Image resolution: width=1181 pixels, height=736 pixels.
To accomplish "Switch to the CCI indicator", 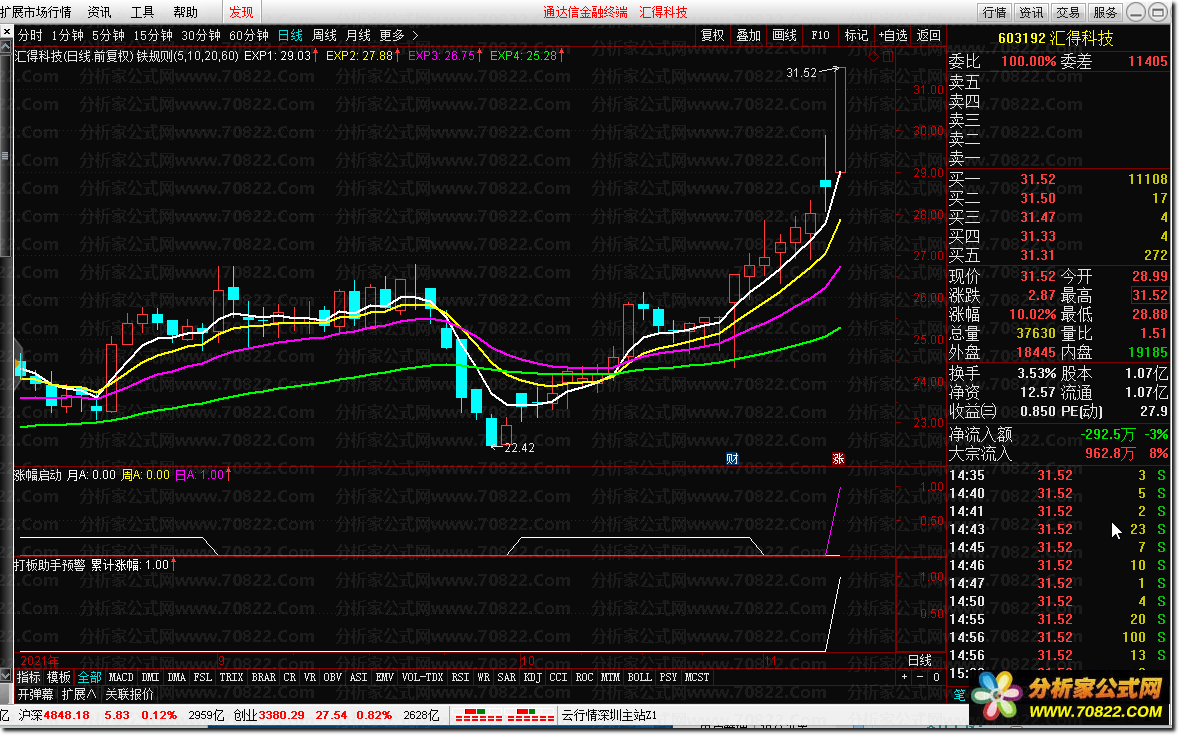I will tap(558, 677).
